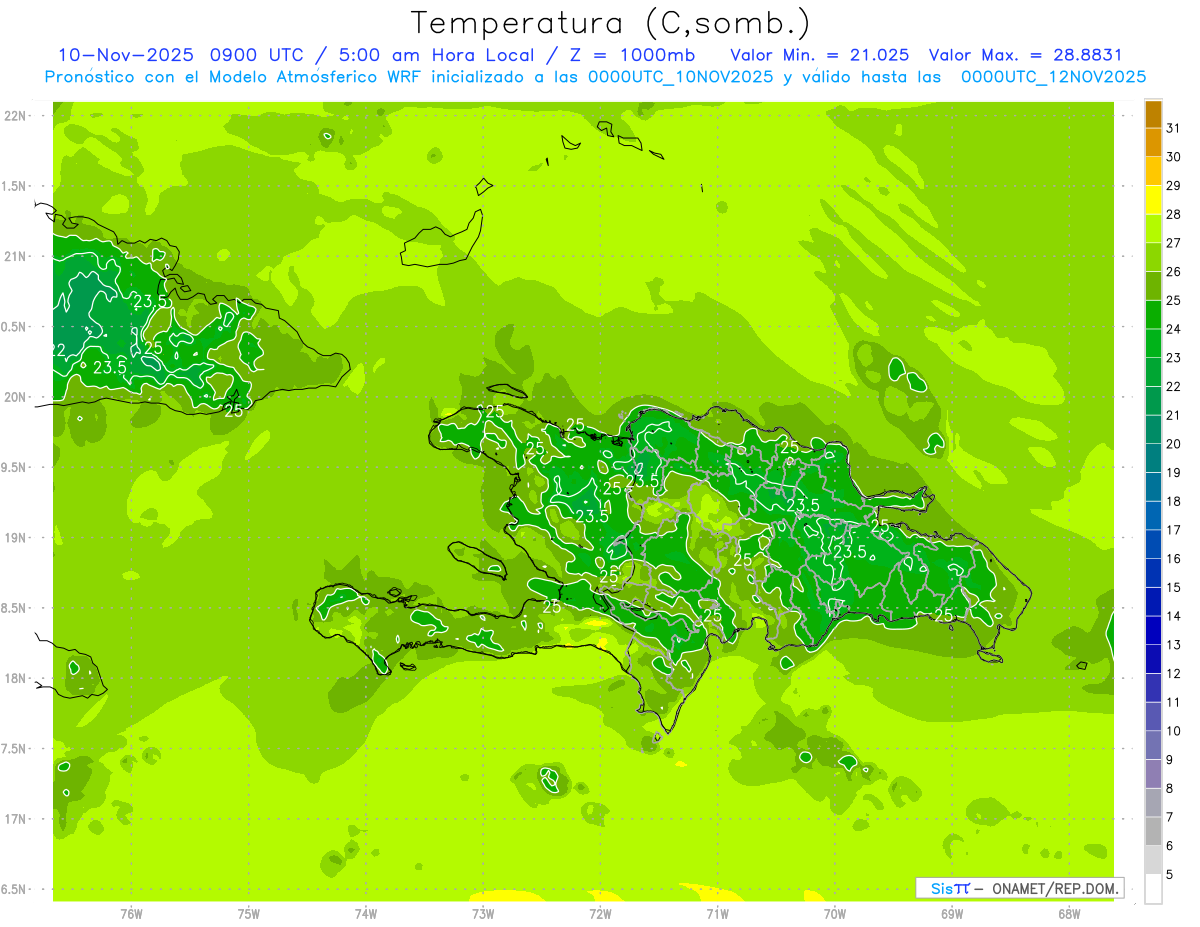Click the "71W" longitude axis label
Viewport: 1200px width, 927px height.
[717, 913]
